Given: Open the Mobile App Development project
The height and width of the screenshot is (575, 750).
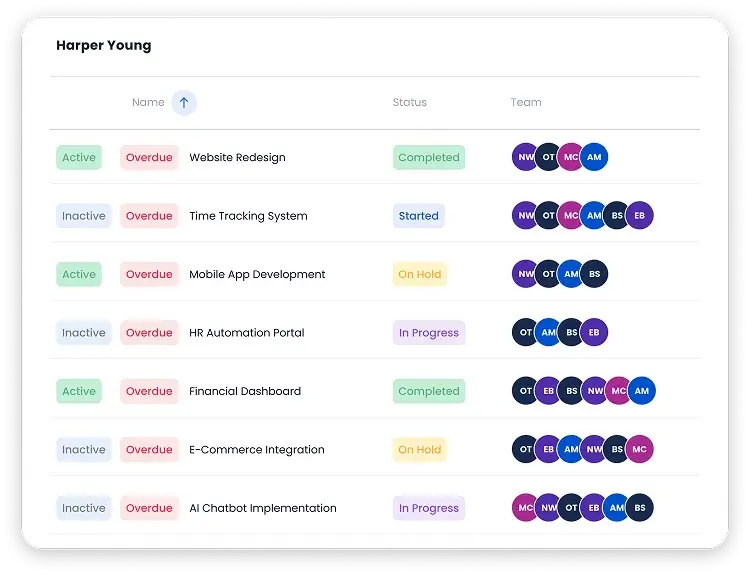Looking at the screenshot, I should (x=257, y=274).
